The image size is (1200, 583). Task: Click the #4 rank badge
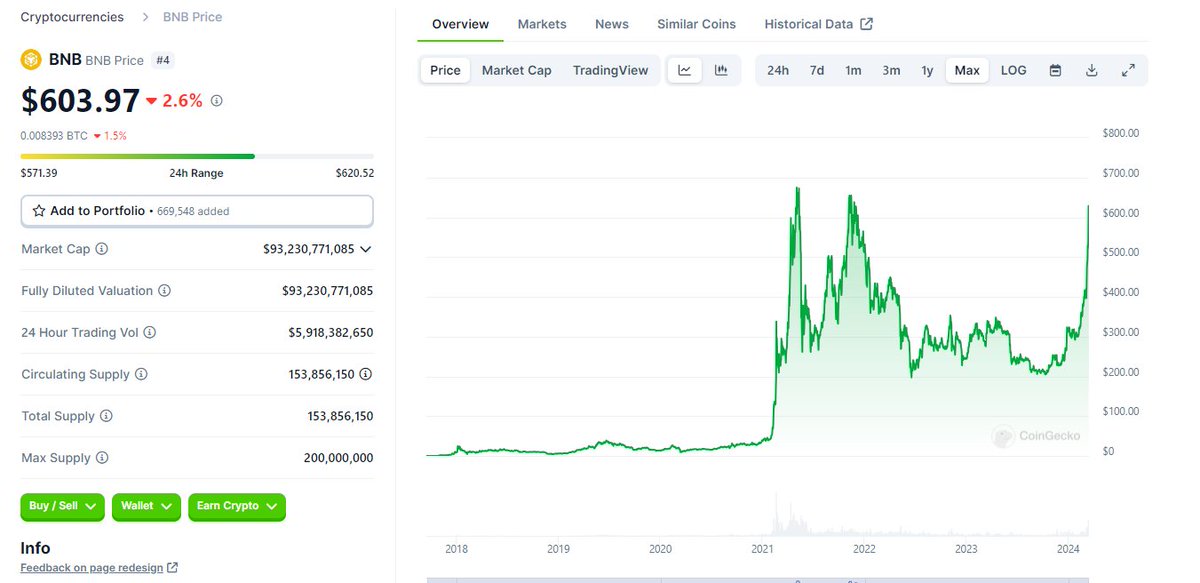pyautogui.click(x=163, y=60)
